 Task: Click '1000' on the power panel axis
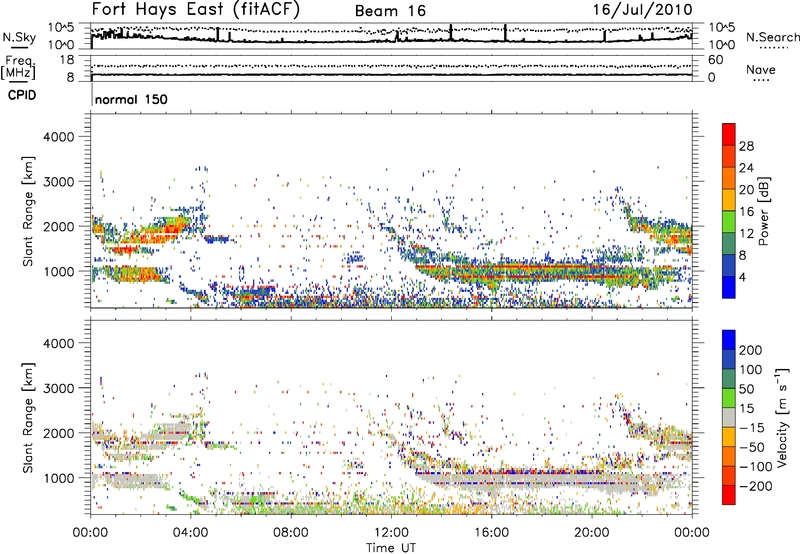(59, 271)
